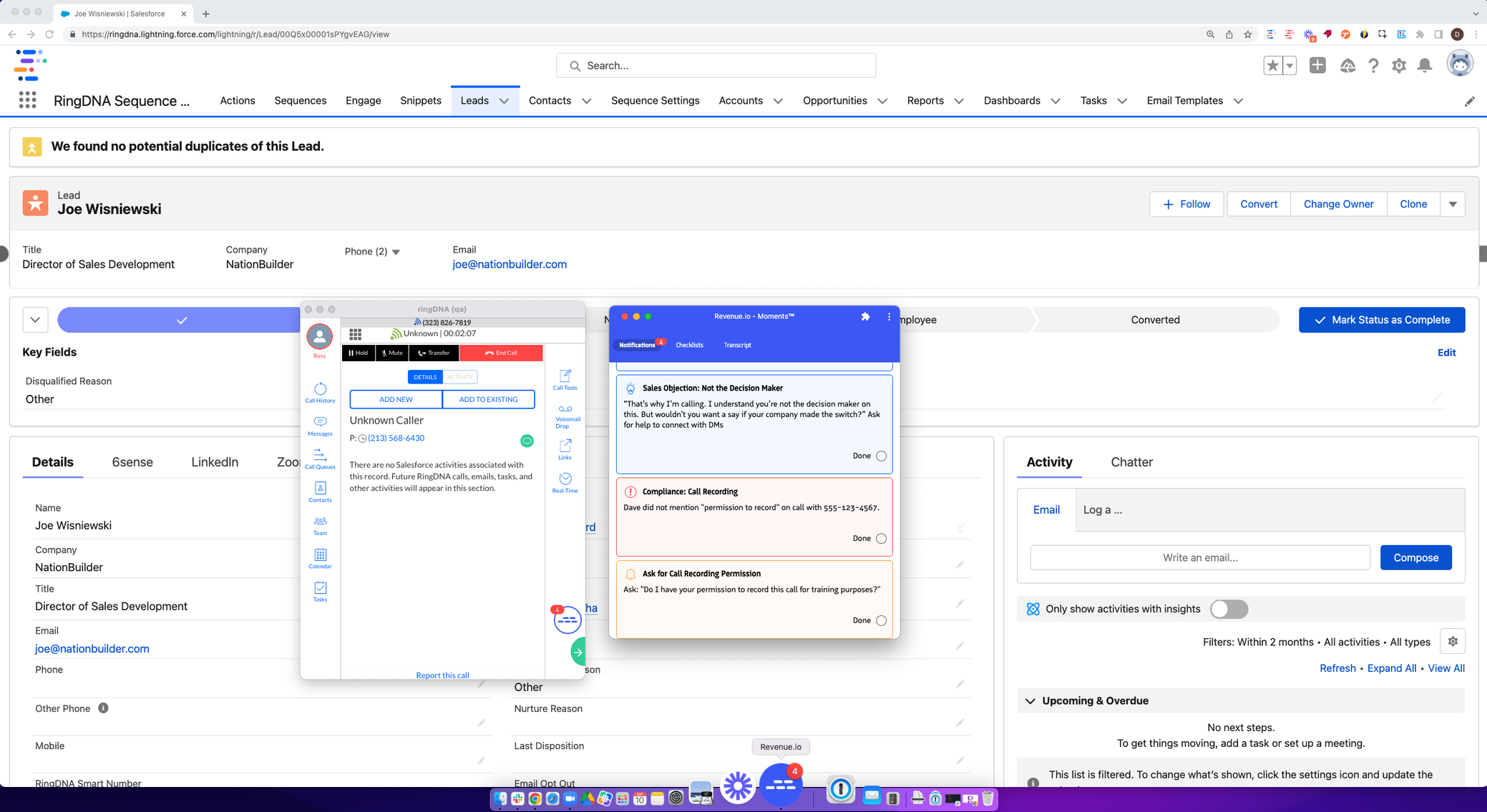
Task: Select Sequence Settings nav item
Action: pos(655,101)
